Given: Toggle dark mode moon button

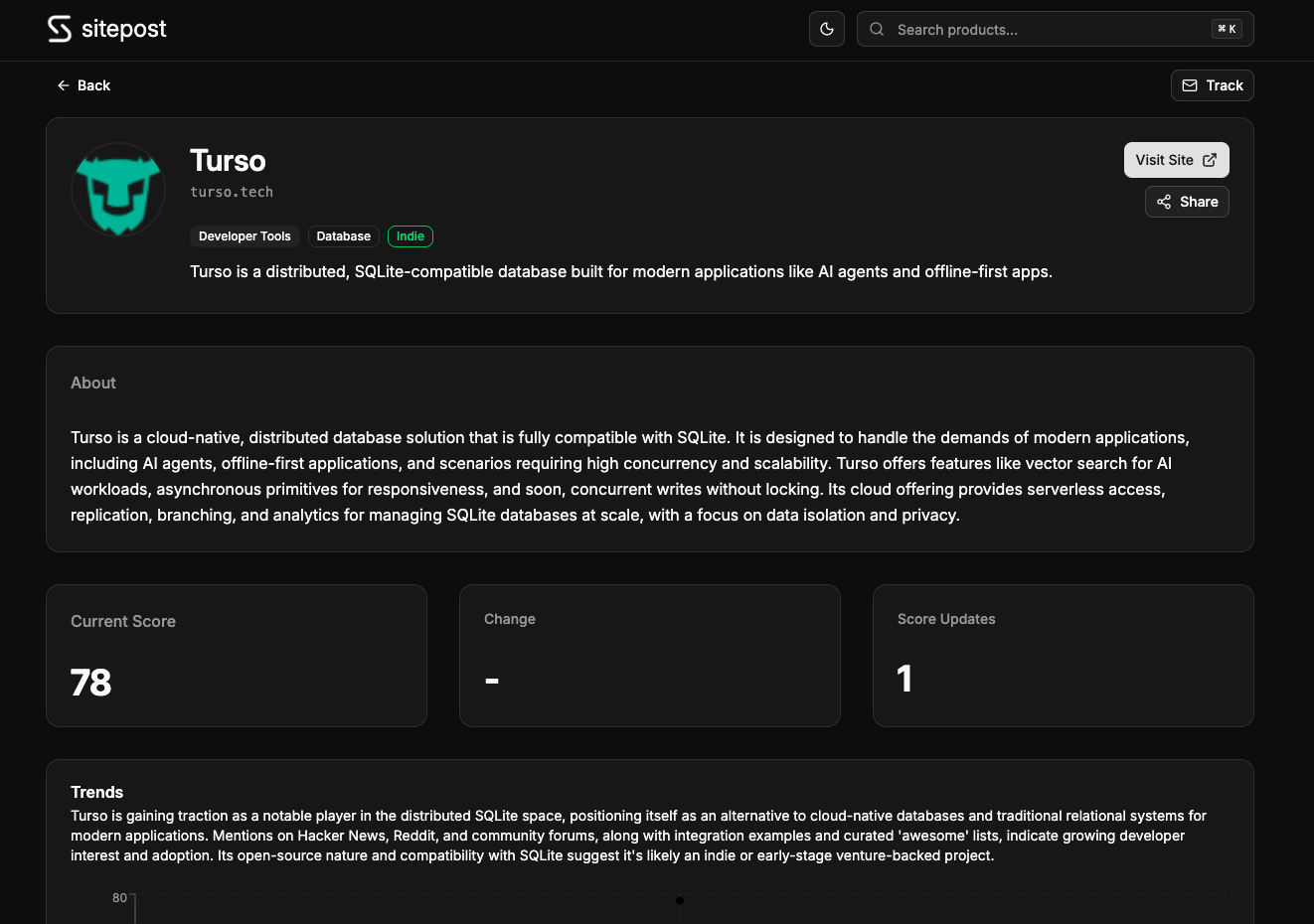Looking at the screenshot, I should tap(827, 29).
